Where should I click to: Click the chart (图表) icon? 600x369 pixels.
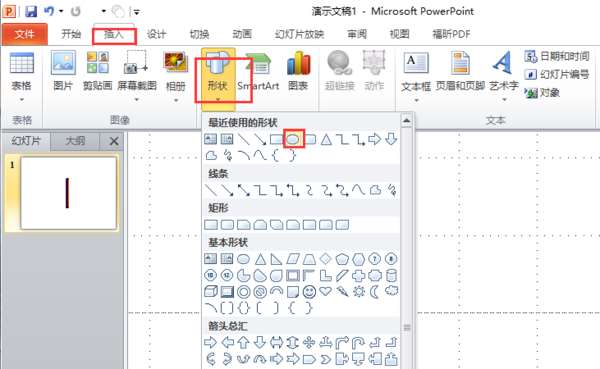click(298, 72)
